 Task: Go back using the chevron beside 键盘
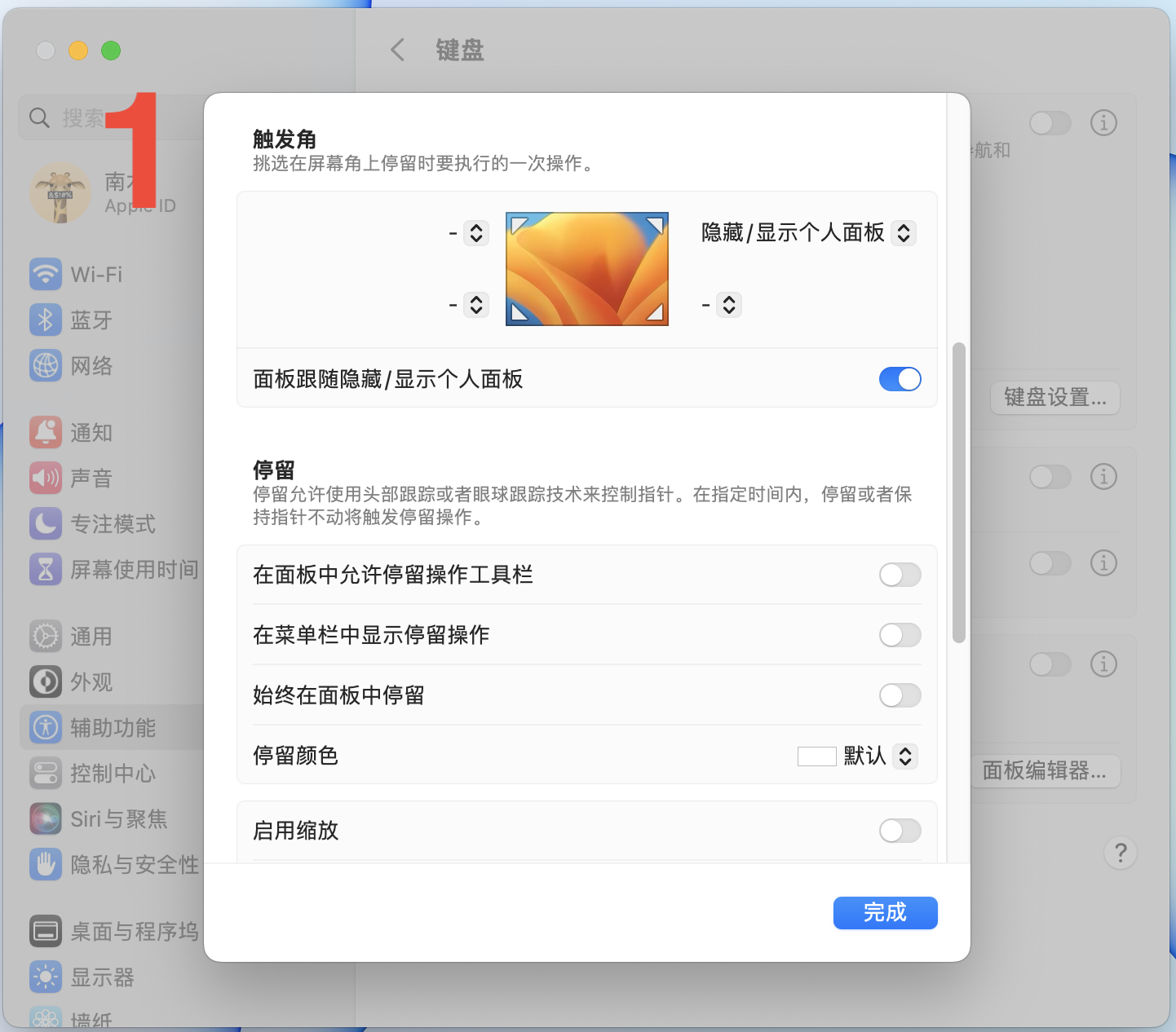coord(397,51)
